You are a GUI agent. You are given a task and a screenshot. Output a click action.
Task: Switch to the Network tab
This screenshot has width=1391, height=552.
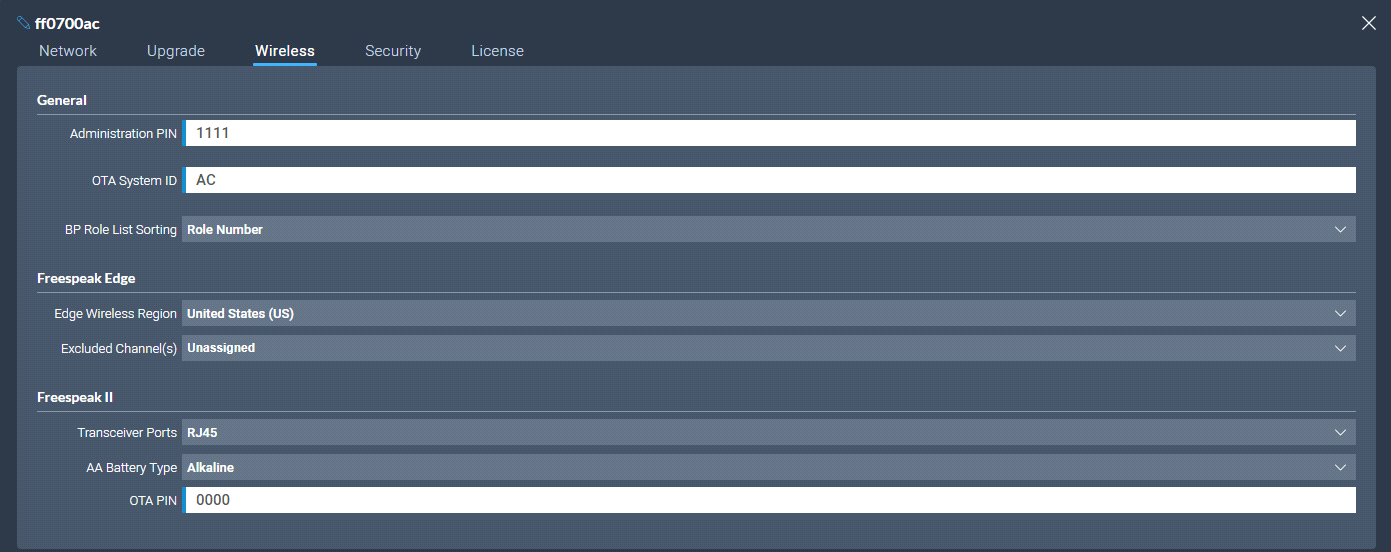(x=68, y=51)
